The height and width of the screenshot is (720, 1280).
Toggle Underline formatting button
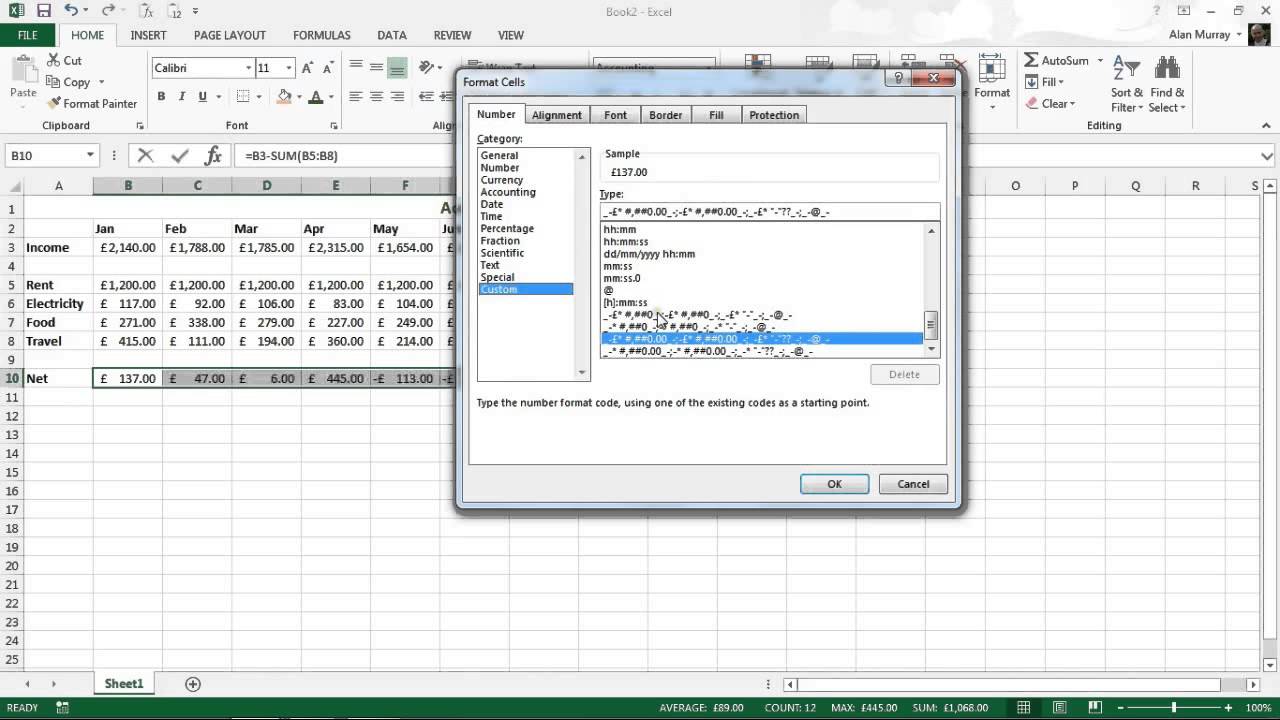203,97
